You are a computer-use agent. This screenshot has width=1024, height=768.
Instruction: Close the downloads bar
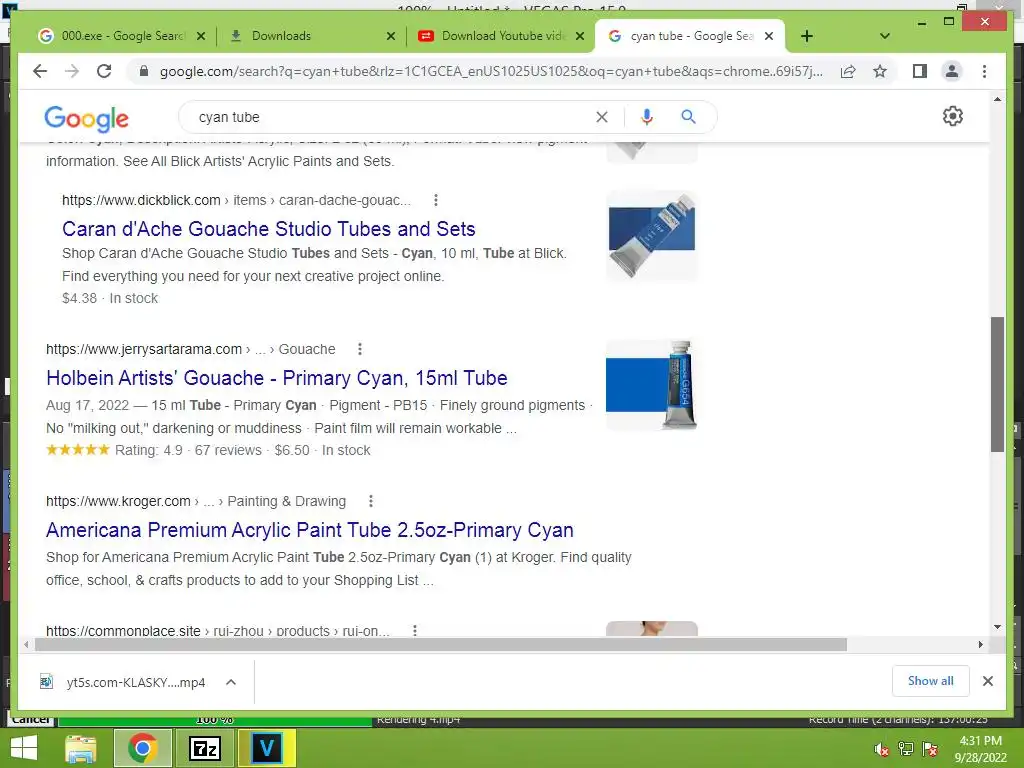(987, 681)
